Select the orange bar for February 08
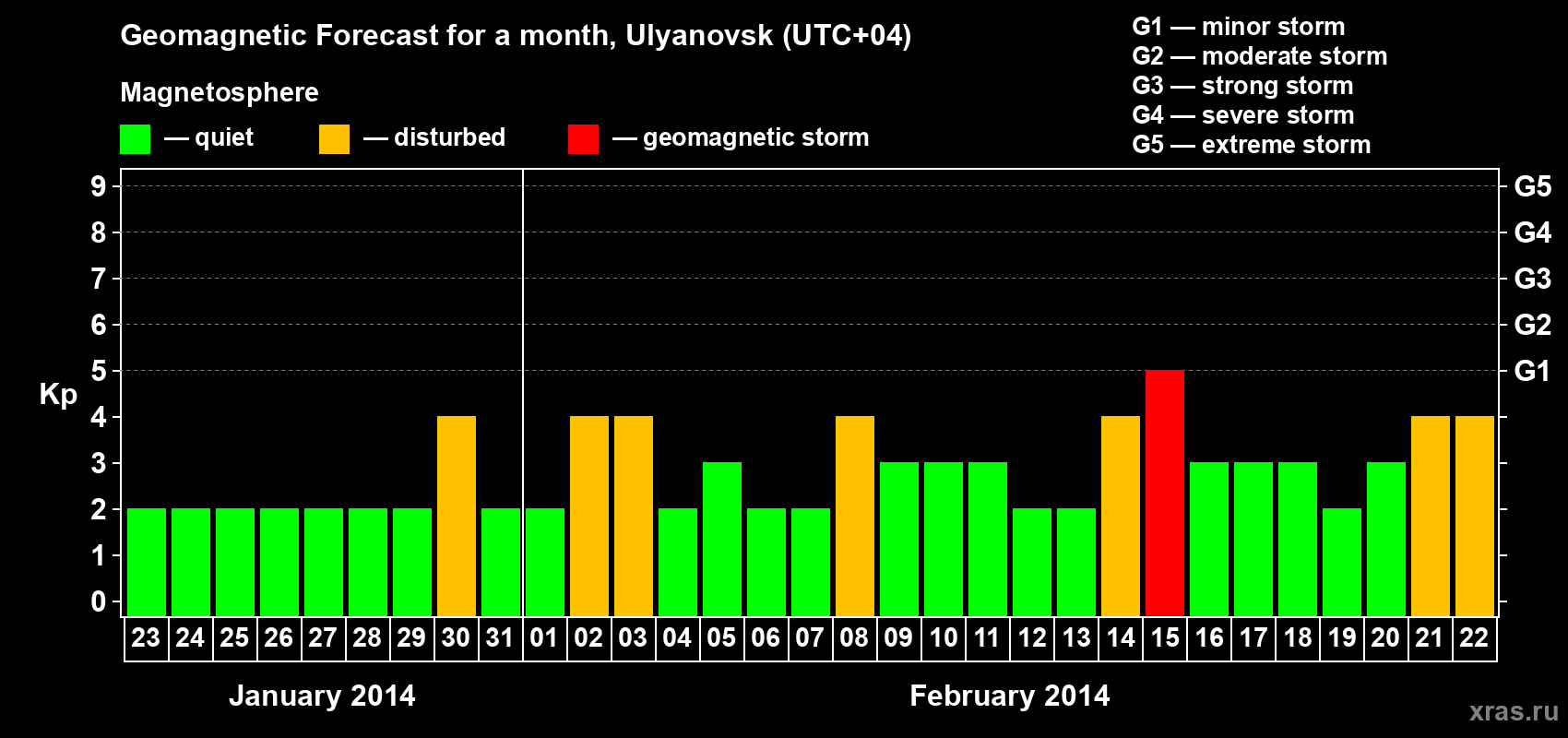1568x738 pixels. click(855, 517)
